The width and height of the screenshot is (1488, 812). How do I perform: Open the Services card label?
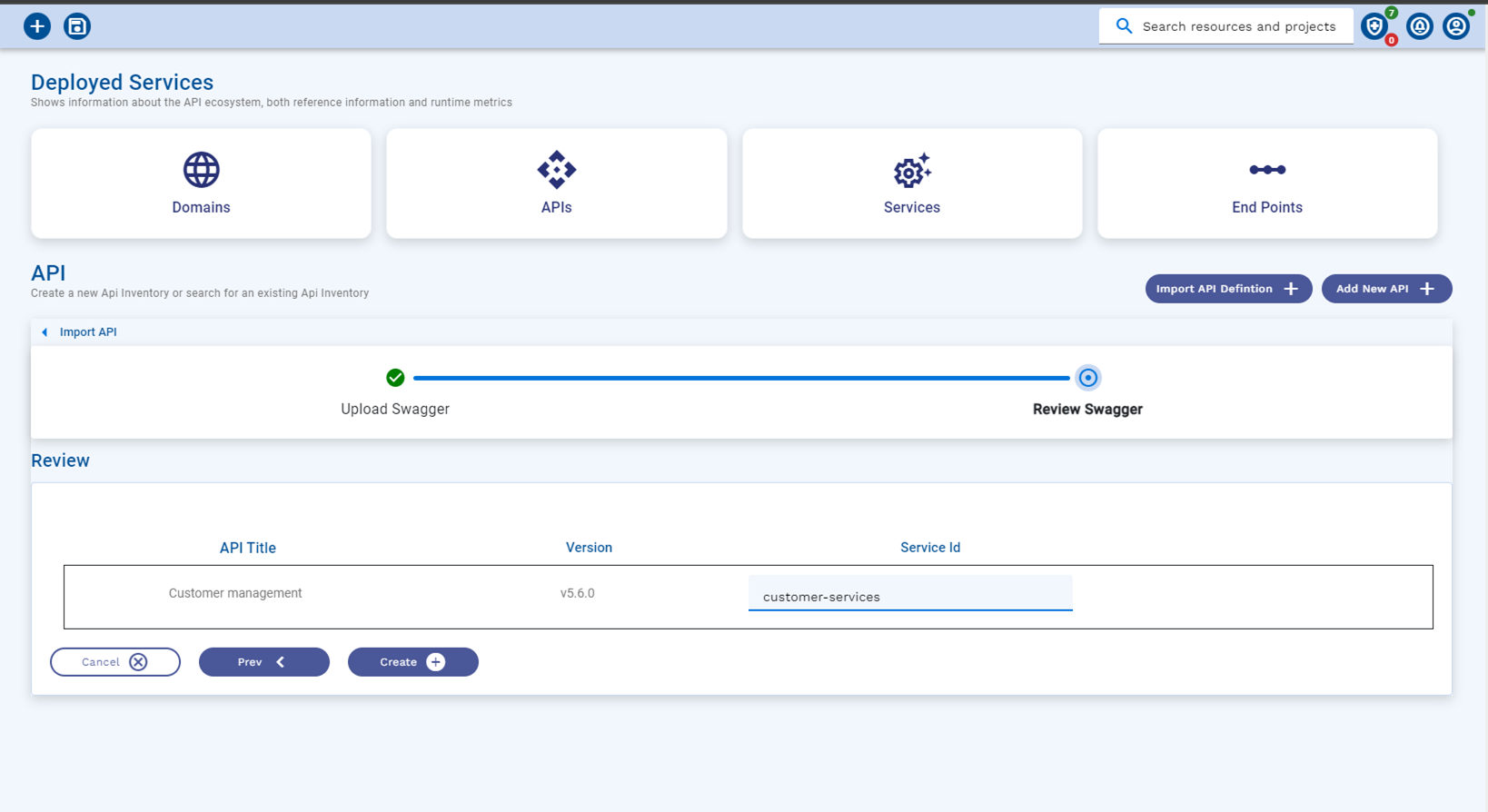[912, 208]
